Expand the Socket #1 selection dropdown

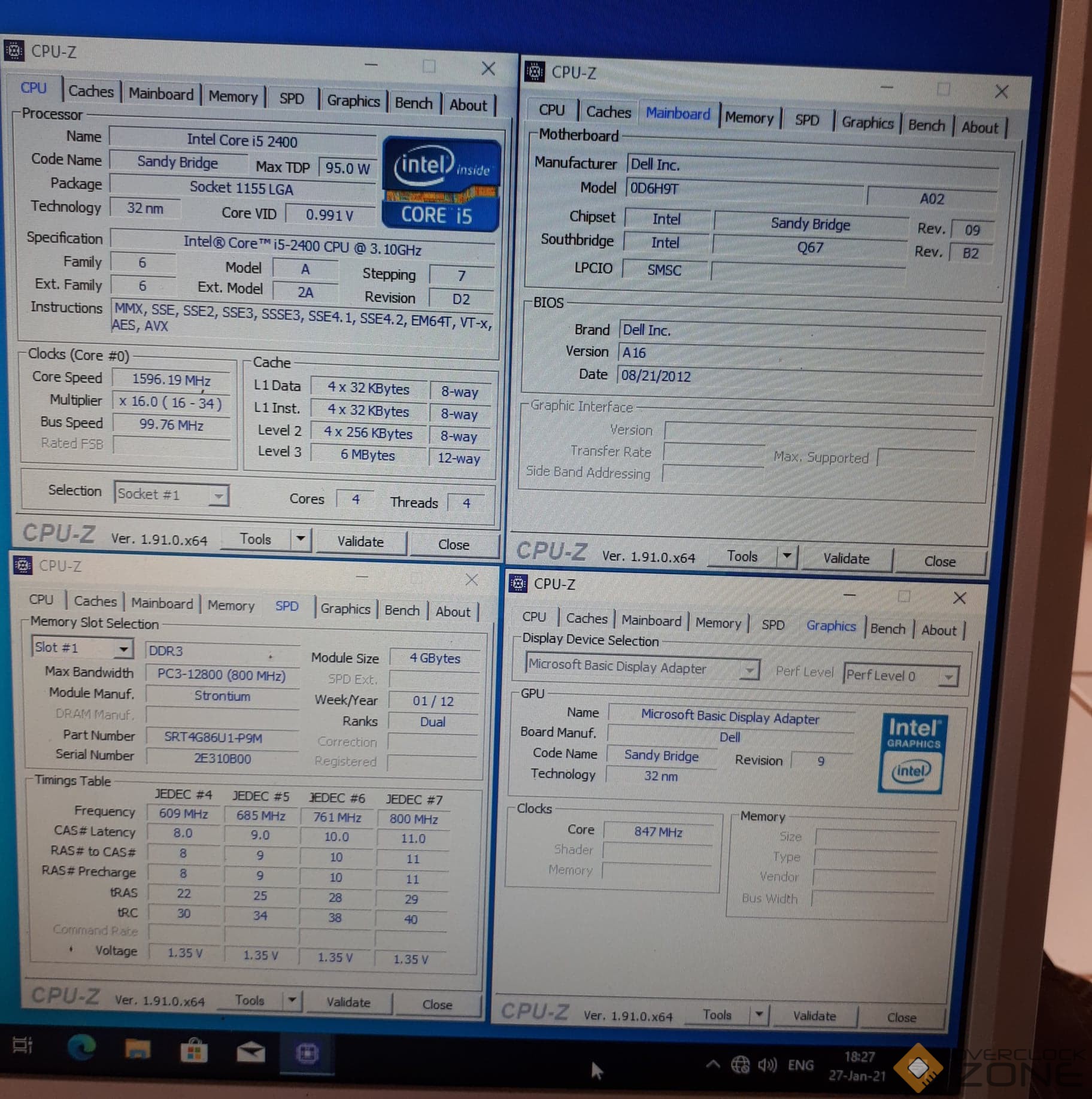(219, 496)
